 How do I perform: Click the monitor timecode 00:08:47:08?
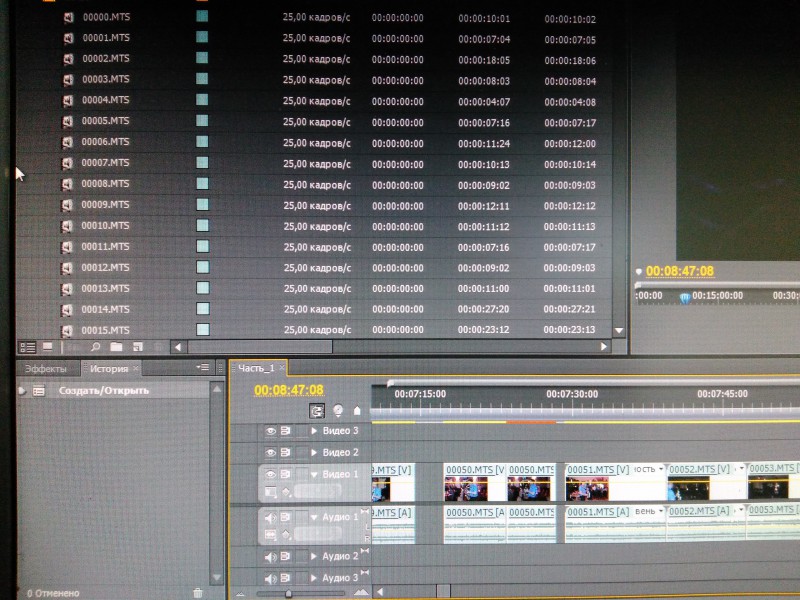click(680, 271)
